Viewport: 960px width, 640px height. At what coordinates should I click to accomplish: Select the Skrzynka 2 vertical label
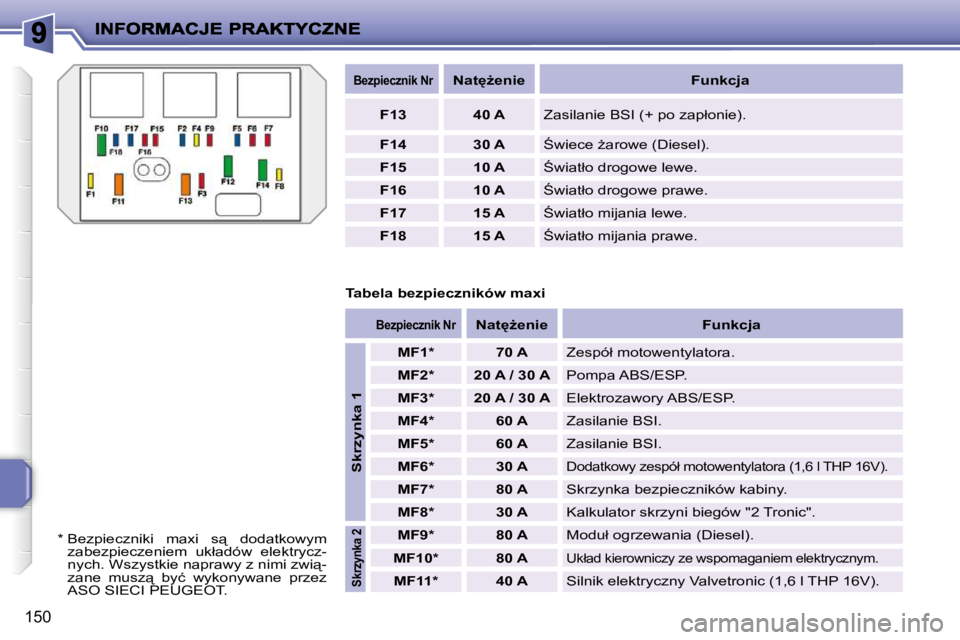356,558
